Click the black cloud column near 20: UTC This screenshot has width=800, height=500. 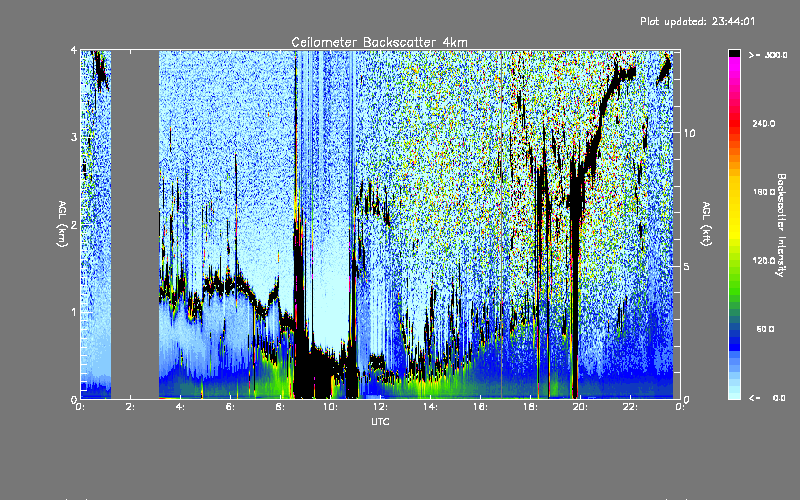tap(576, 281)
